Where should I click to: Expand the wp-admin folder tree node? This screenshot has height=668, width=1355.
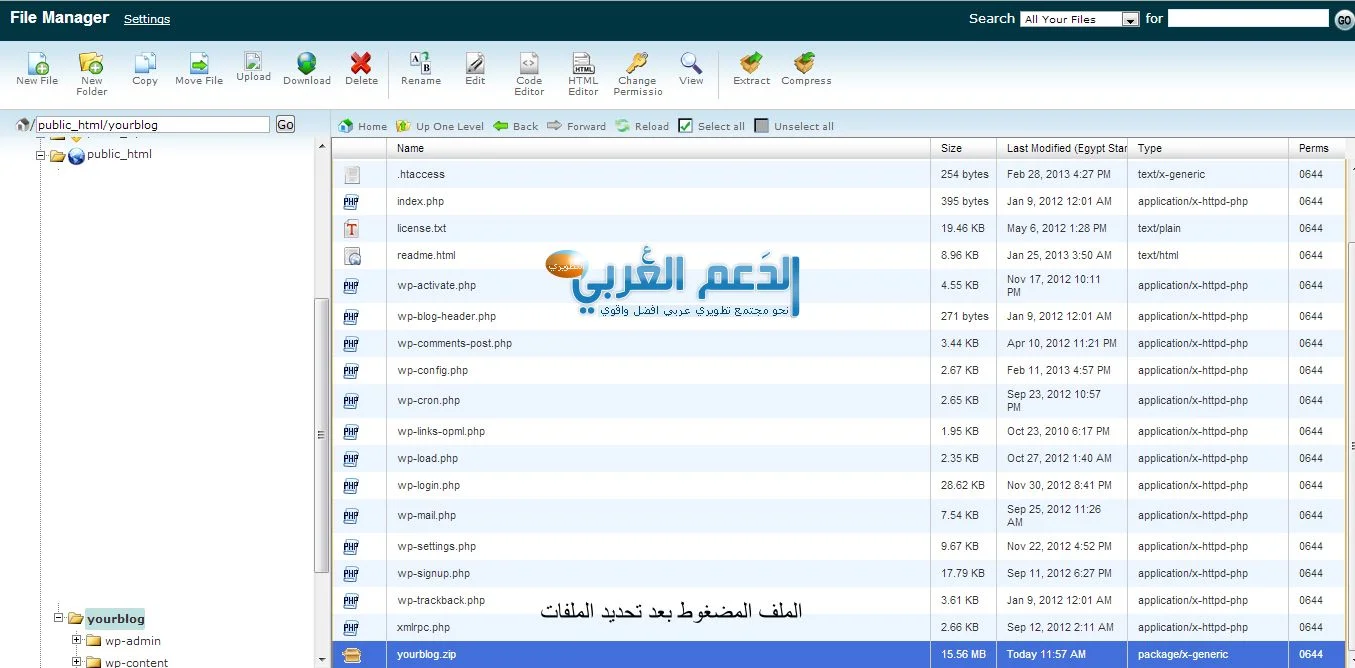(x=77, y=641)
